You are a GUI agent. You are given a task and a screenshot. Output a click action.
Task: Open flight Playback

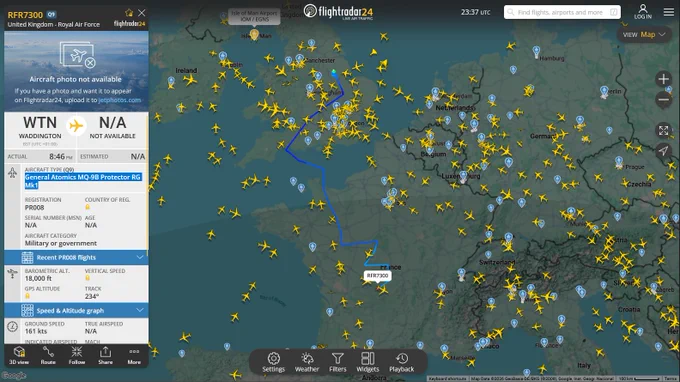tap(402, 362)
